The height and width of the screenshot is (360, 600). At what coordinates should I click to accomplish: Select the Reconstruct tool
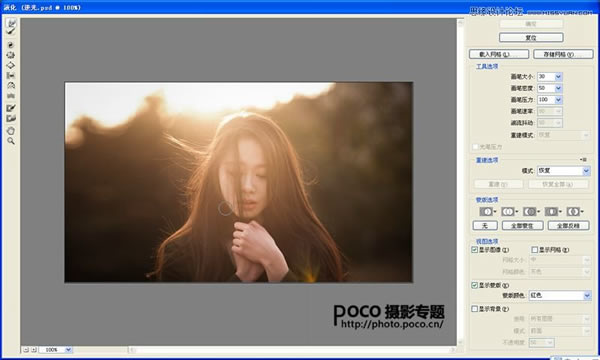pyautogui.click(x=11, y=33)
